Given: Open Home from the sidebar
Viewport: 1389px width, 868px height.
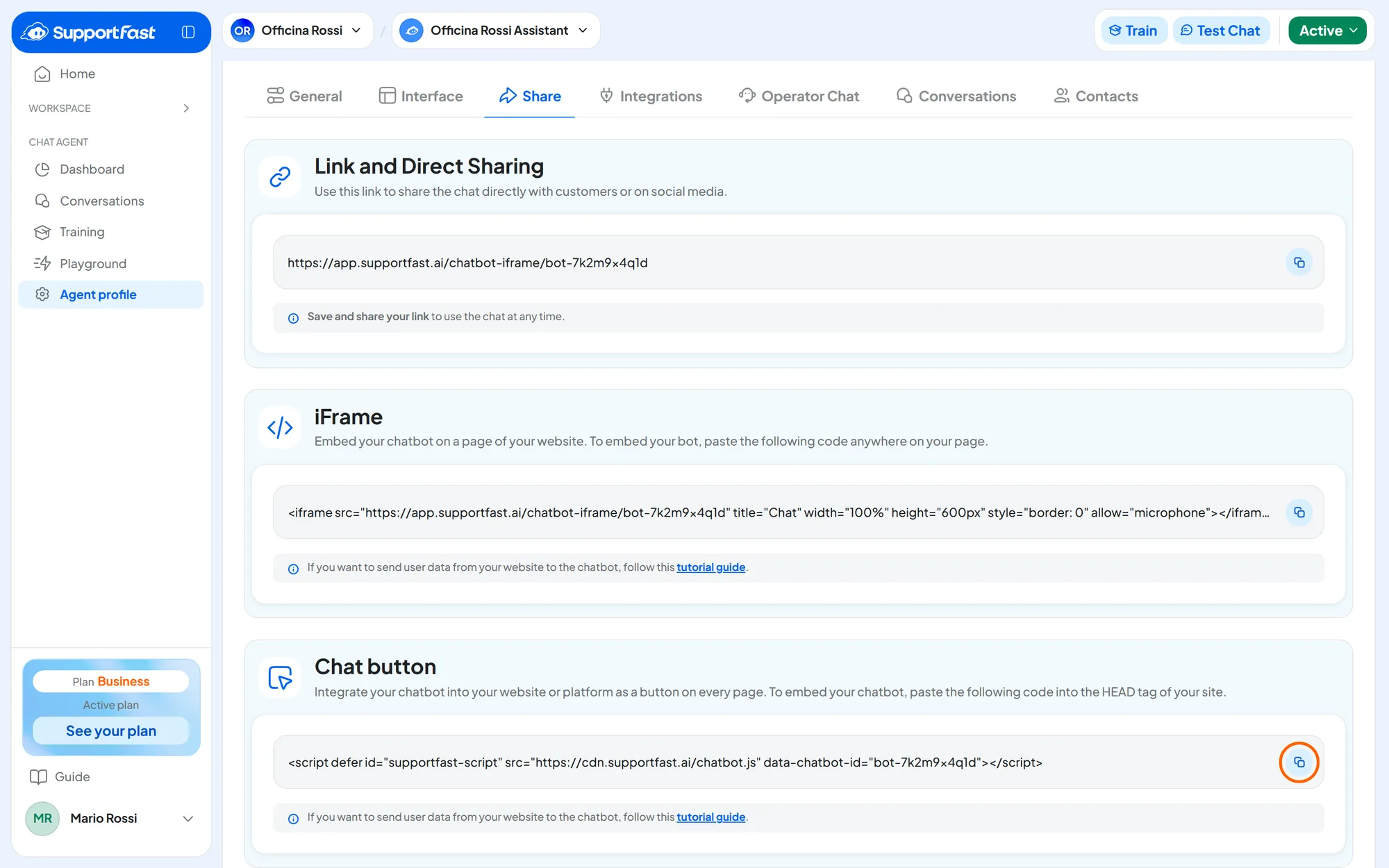Looking at the screenshot, I should [111, 74].
